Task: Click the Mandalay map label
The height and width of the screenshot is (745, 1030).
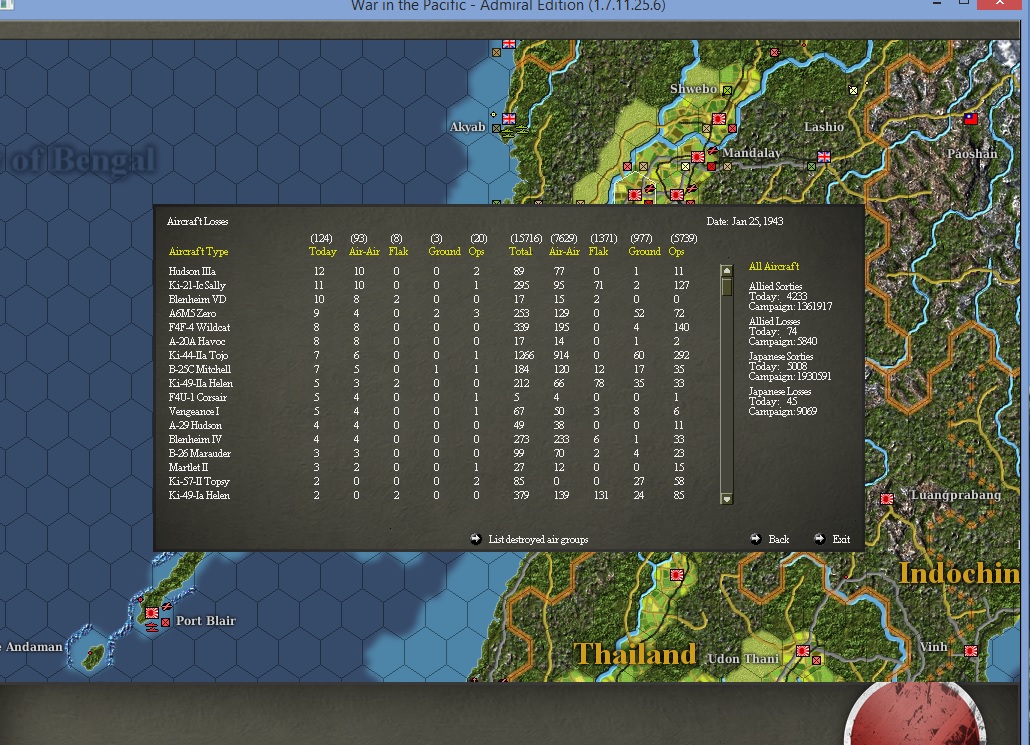Action: pos(751,152)
